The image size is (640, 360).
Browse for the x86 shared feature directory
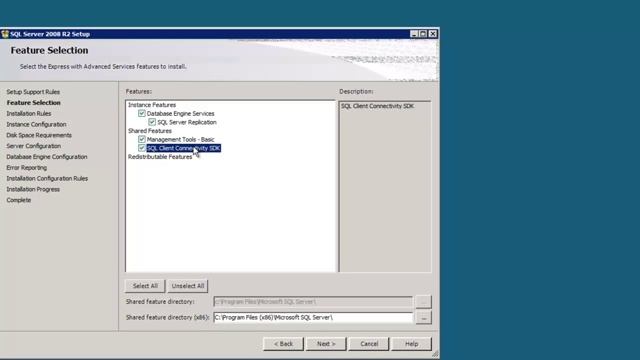(x=424, y=317)
